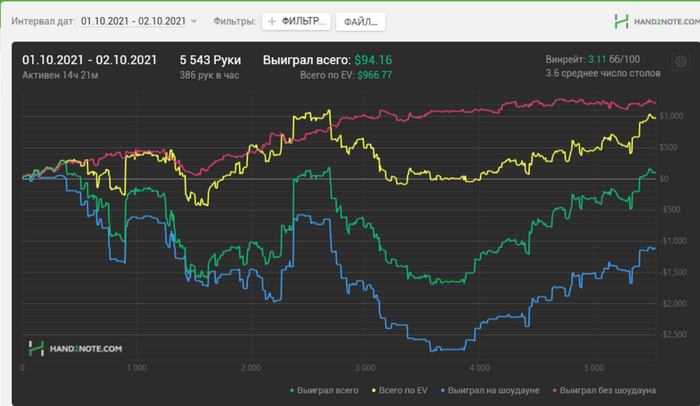Screen dimensions: 700x406
Task: Click the pink Выиграл без шоудауна legend dot
Action: 554,391
